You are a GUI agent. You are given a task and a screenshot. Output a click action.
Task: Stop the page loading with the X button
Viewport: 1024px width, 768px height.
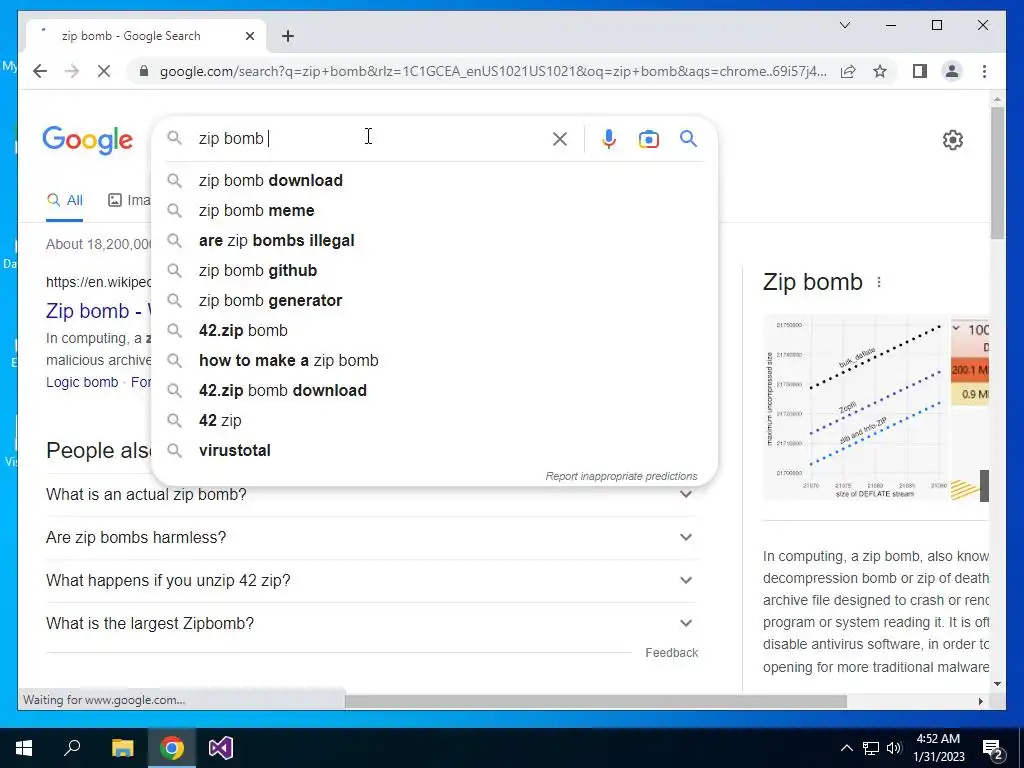click(104, 71)
